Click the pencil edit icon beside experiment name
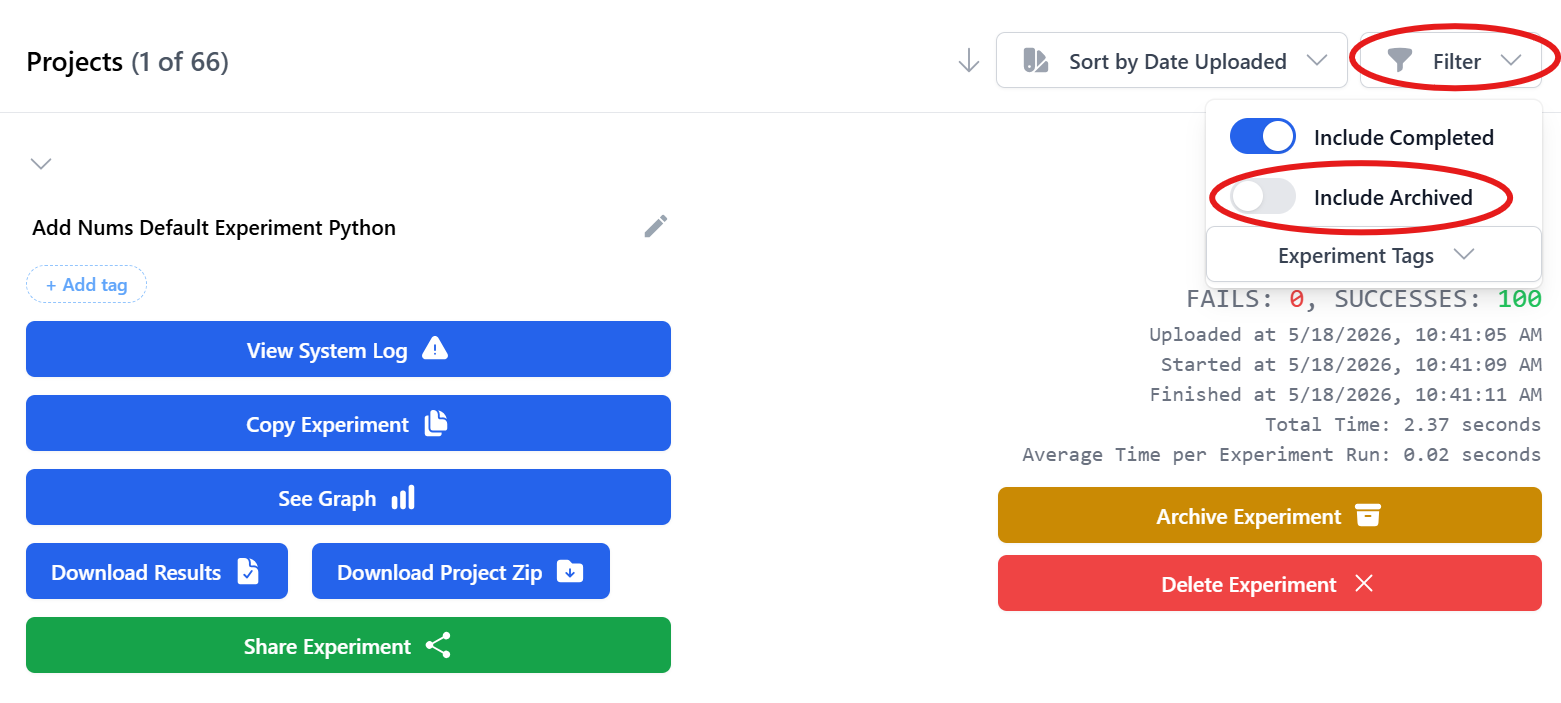The image size is (1561, 703). coord(655,226)
